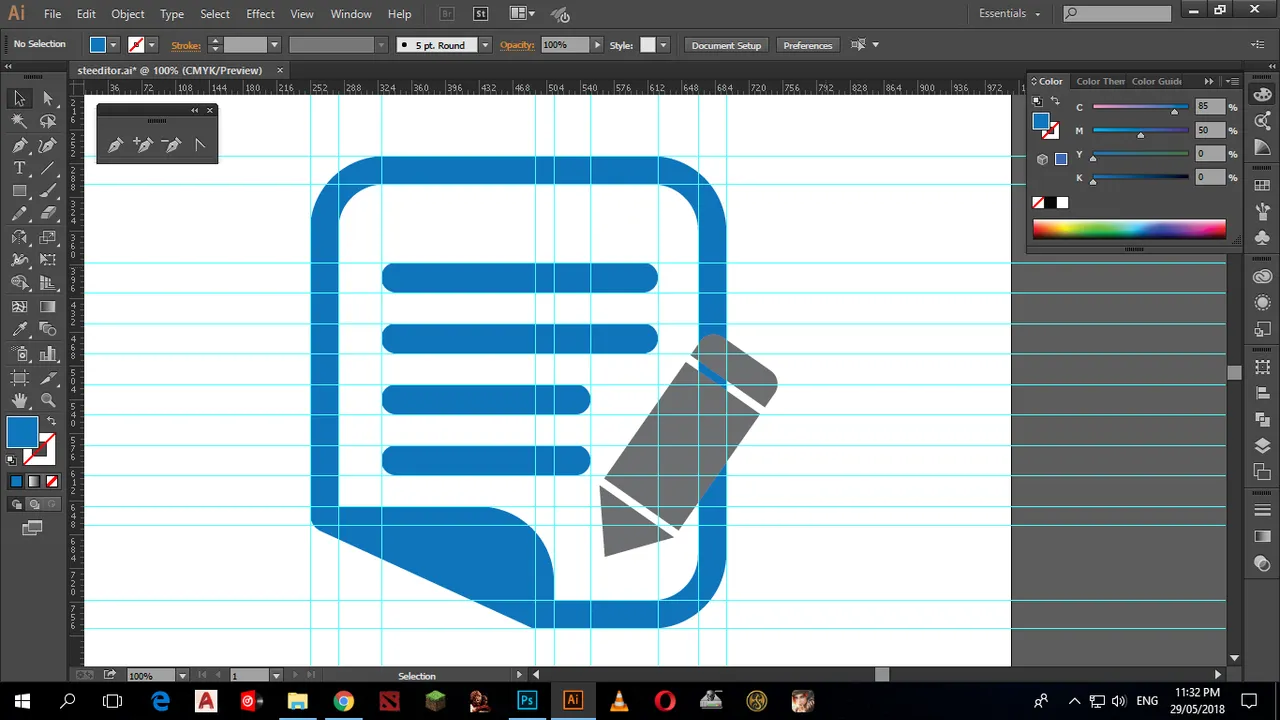
Task: Open the Layers panel icon in dock
Action: tap(1262, 446)
